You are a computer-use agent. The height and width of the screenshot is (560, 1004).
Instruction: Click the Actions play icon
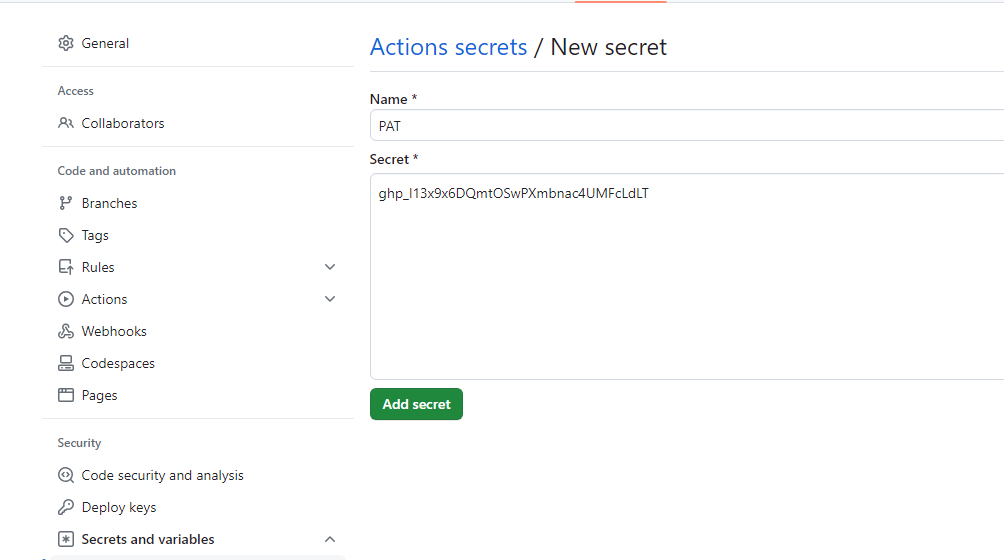coord(66,299)
